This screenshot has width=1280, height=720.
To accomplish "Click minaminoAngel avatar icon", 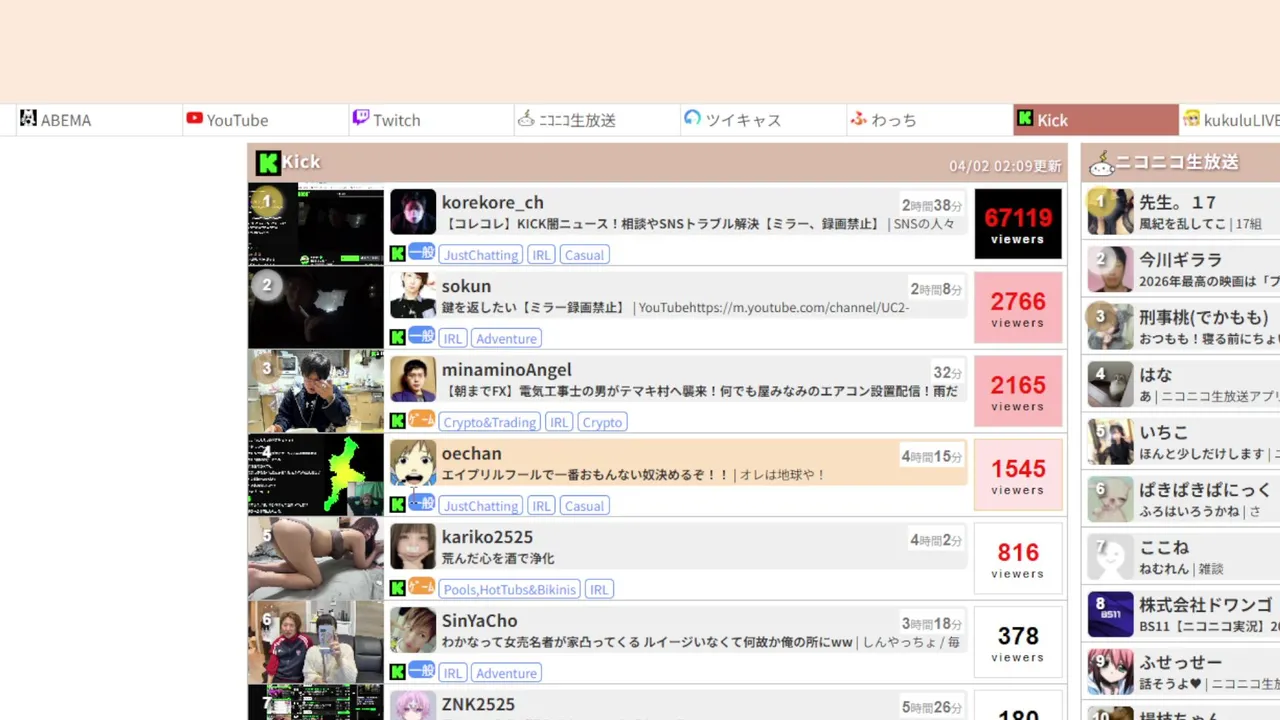I will pos(413,379).
